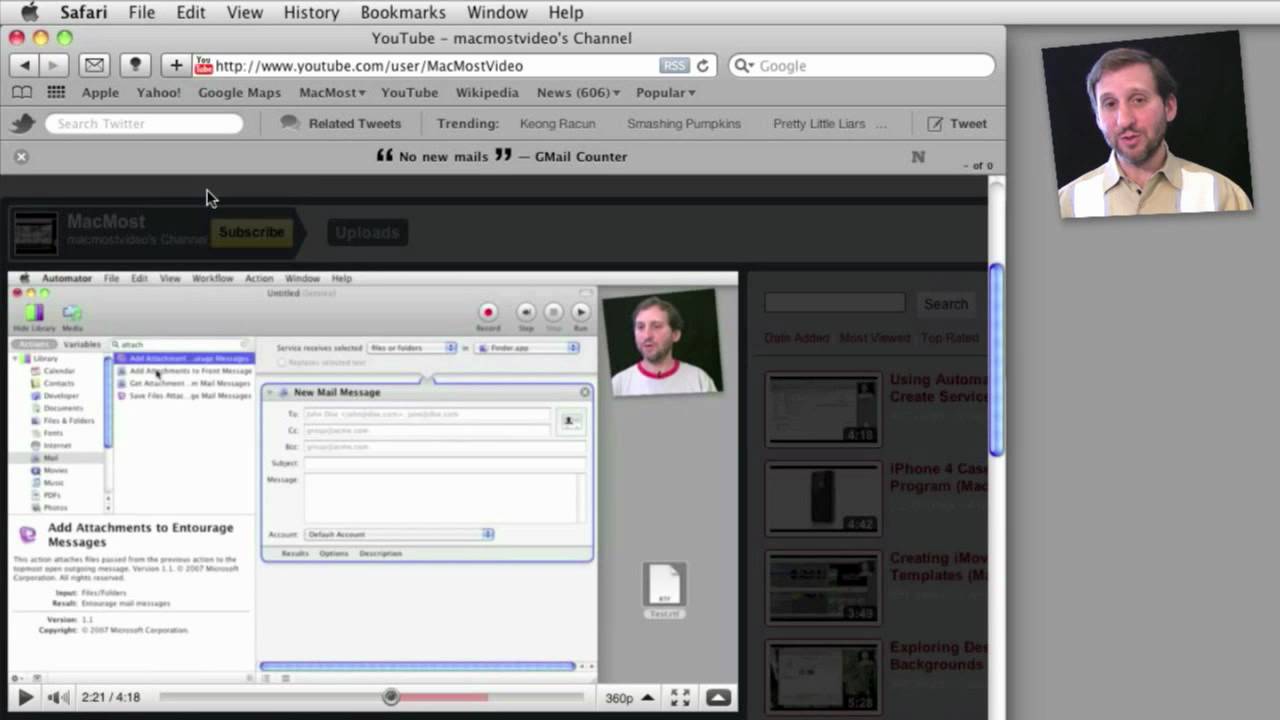
Task: Expand the video to fullscreen
Action: [680, 698]
